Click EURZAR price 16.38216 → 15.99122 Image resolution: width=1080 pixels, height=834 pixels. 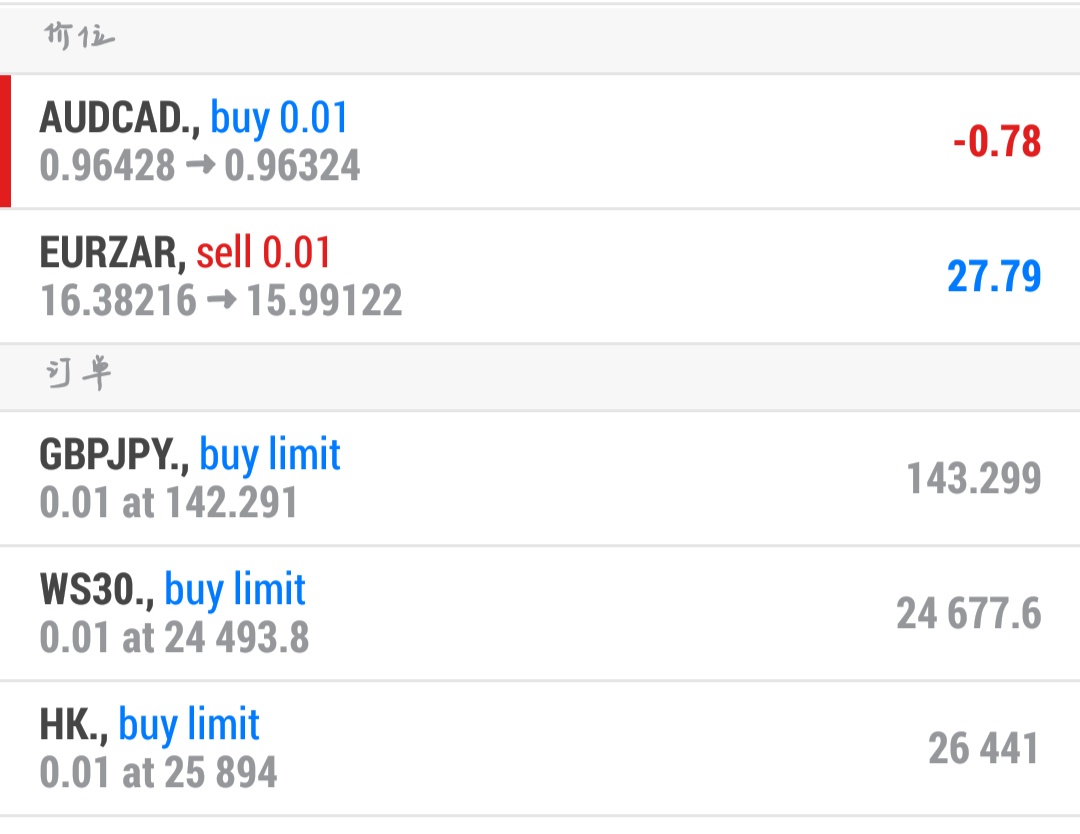click(221, 301)
